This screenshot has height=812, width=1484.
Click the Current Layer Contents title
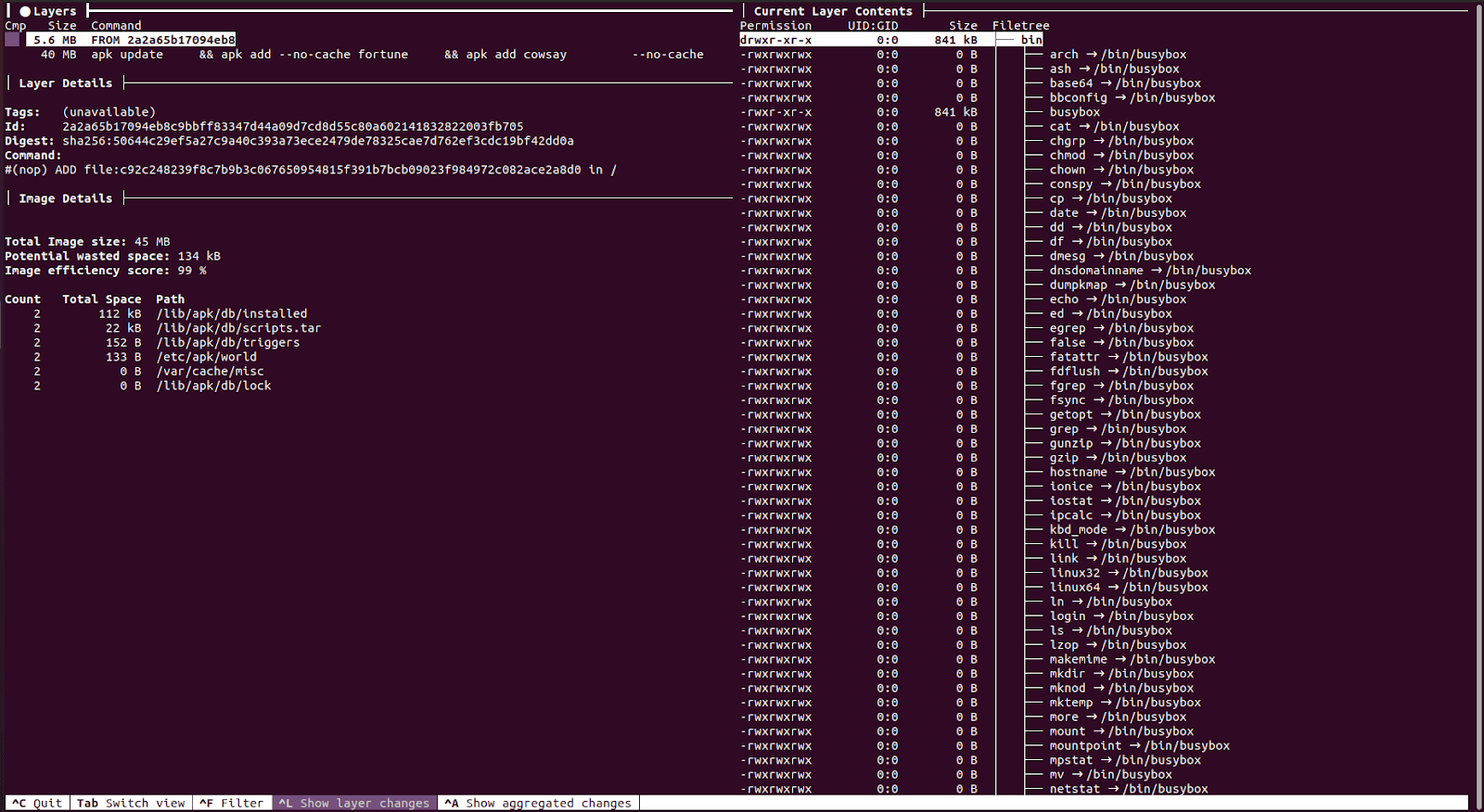tap(833, 11)
